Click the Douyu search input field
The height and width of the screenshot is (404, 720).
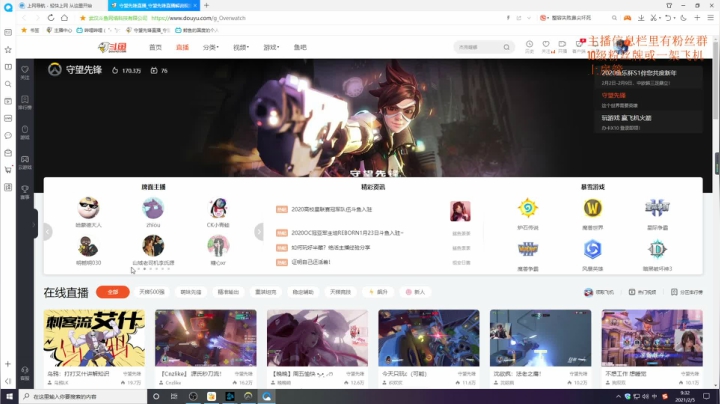pyautogui.click(x=478, y=47)
